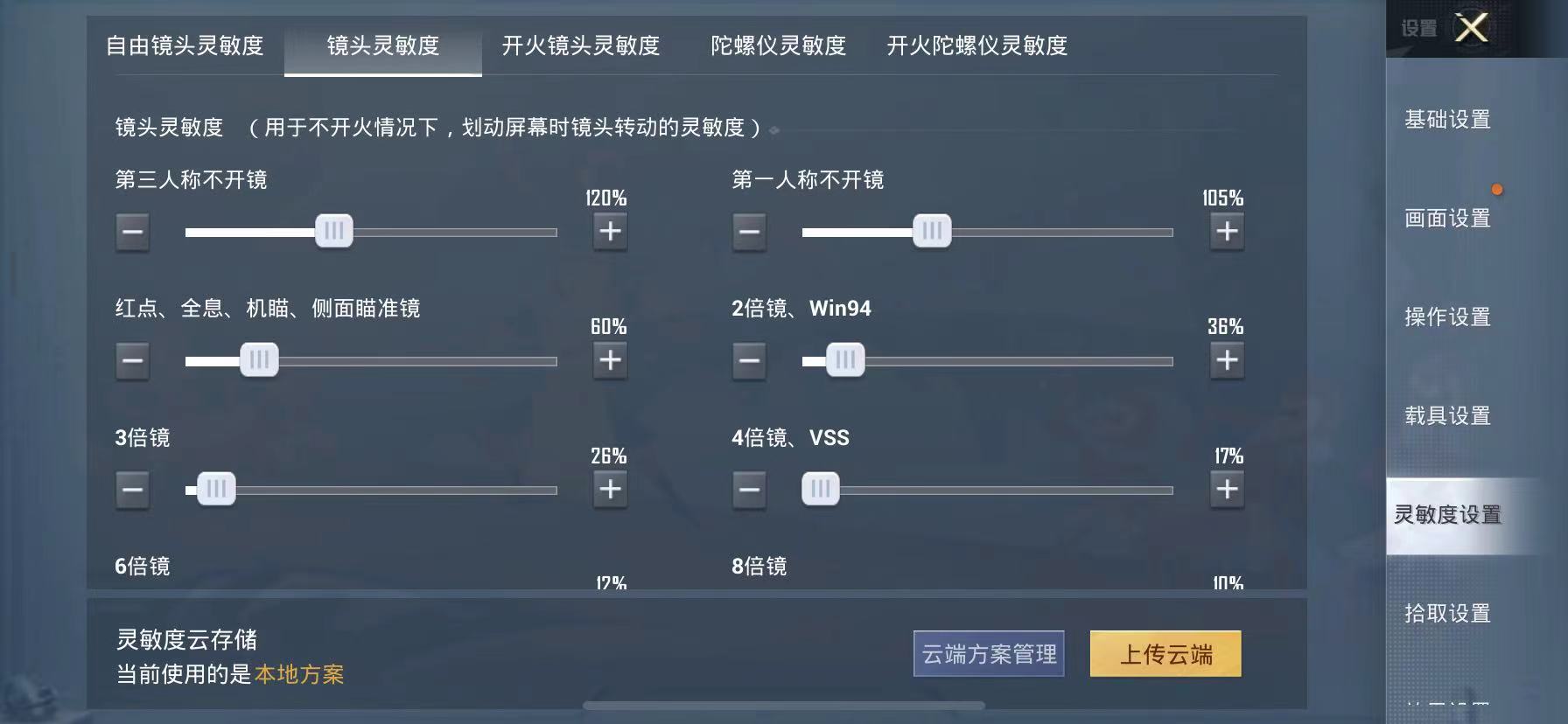Click 上传云端 upload button

pos(1165,654)
